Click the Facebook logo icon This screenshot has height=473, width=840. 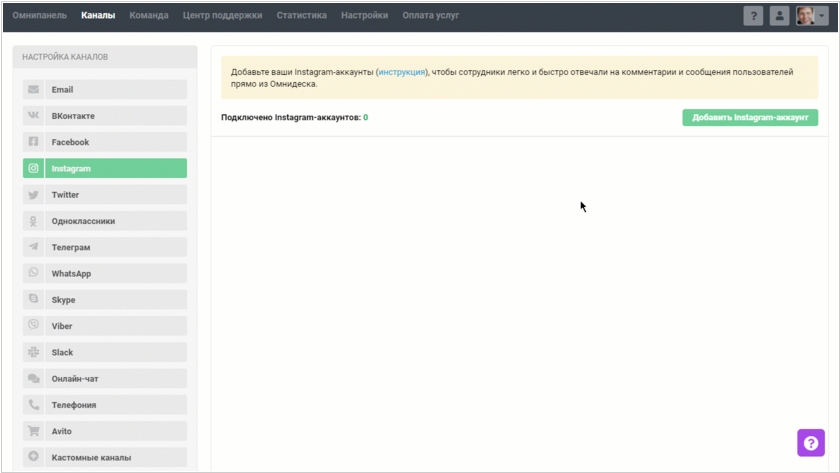pos(33,142)
